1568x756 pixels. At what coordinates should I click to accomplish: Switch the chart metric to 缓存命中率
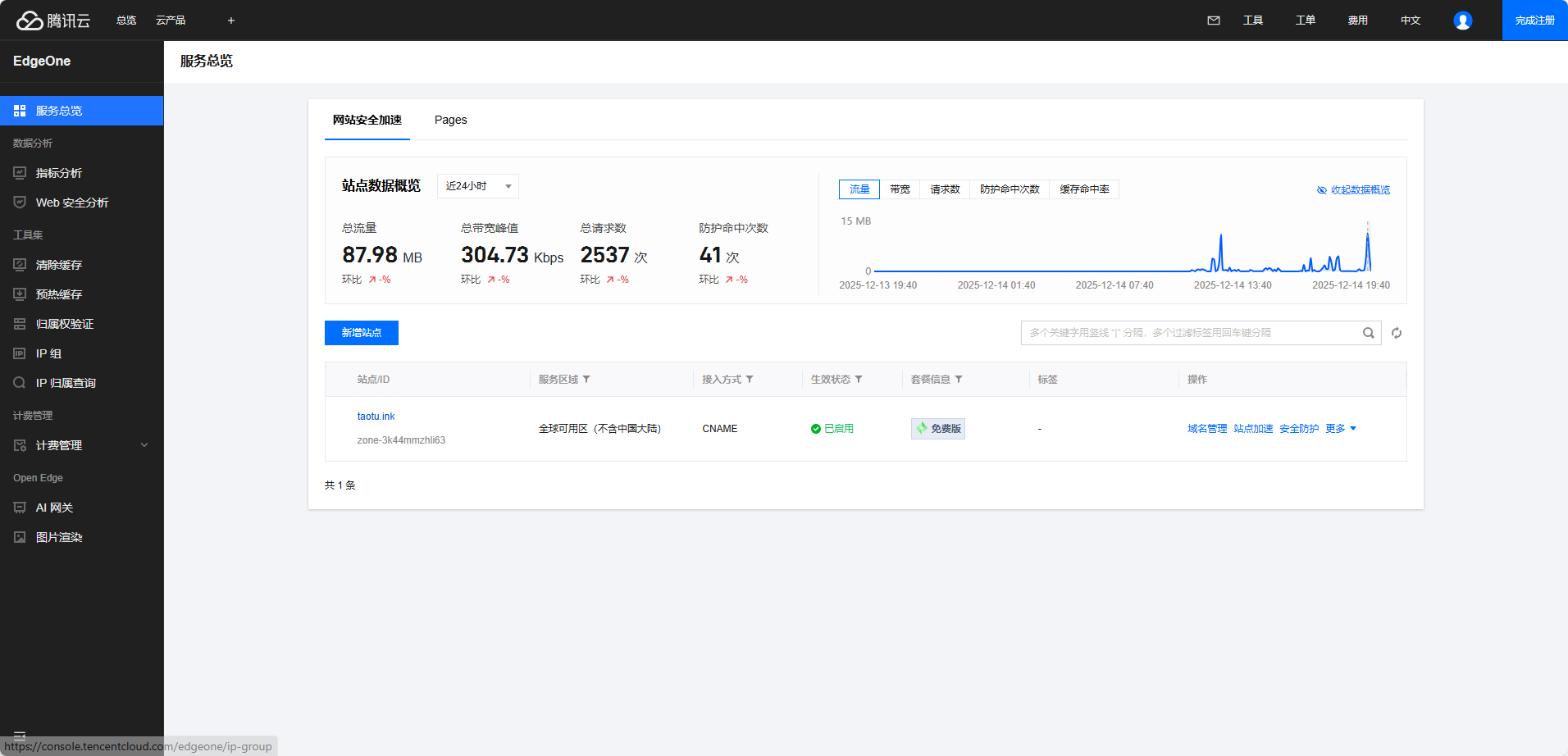tap(1083, 189)
